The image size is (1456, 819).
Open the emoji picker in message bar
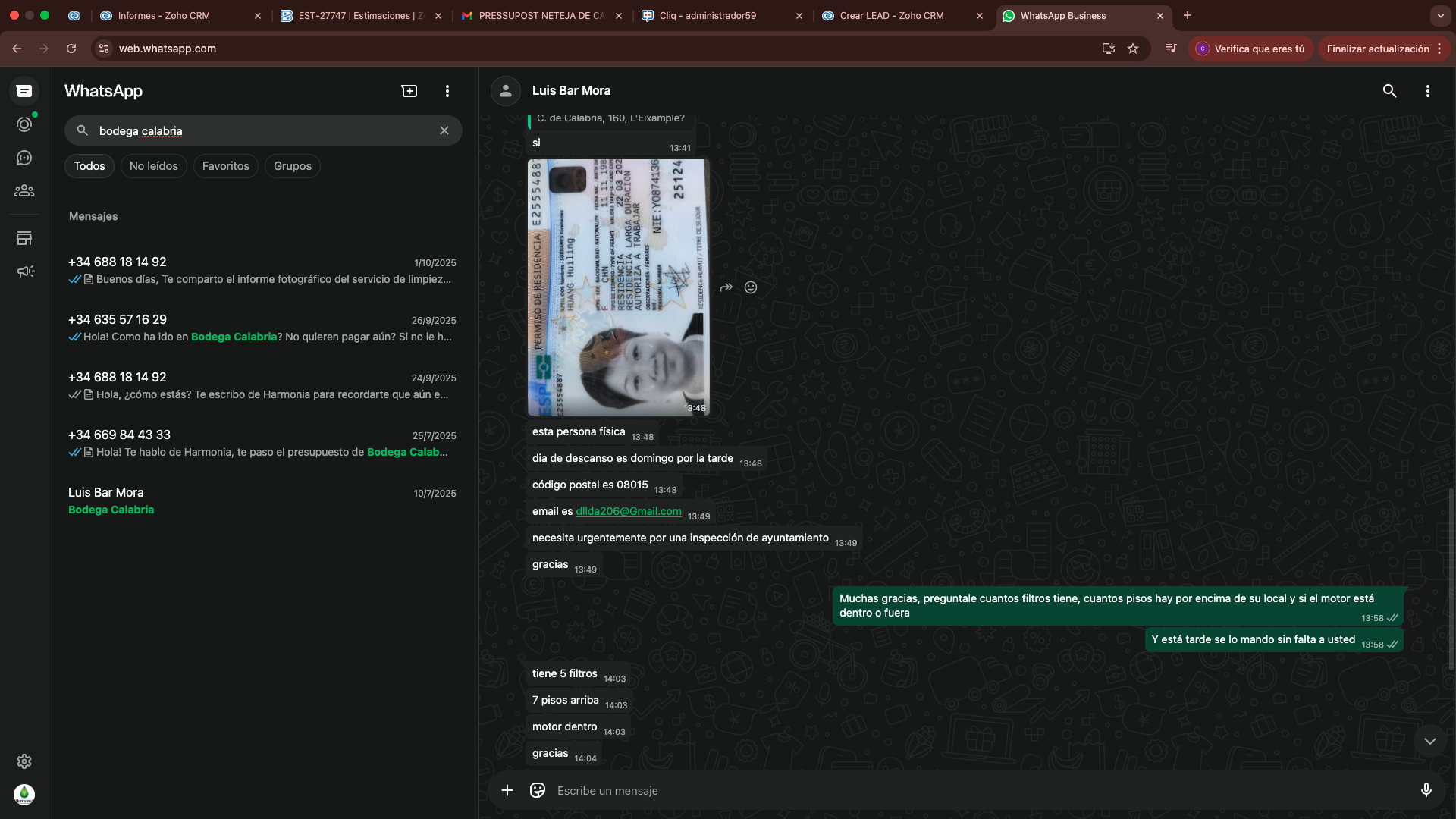coord(538,790)
